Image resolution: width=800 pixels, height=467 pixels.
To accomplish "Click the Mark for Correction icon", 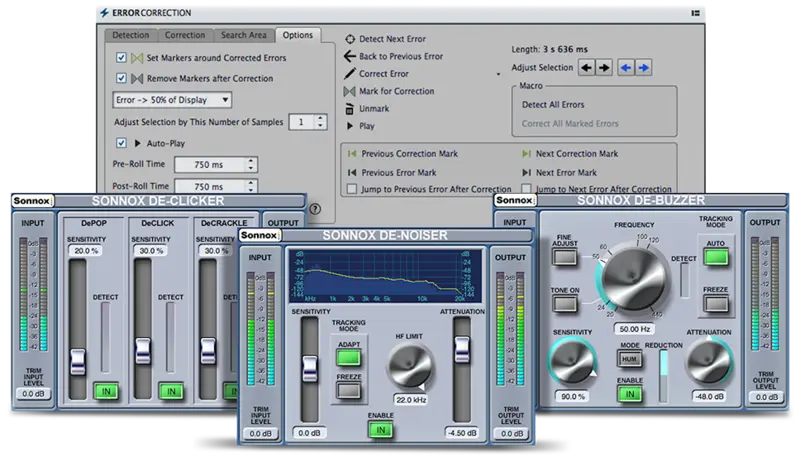I will click(350, 91).
